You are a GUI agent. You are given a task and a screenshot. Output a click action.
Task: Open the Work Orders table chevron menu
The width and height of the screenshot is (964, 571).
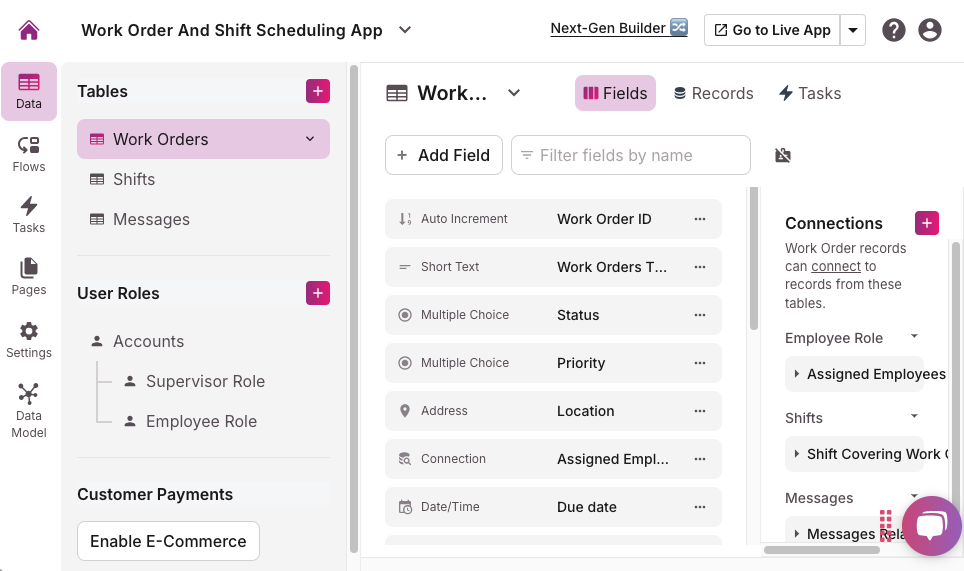tap(310, 139)
